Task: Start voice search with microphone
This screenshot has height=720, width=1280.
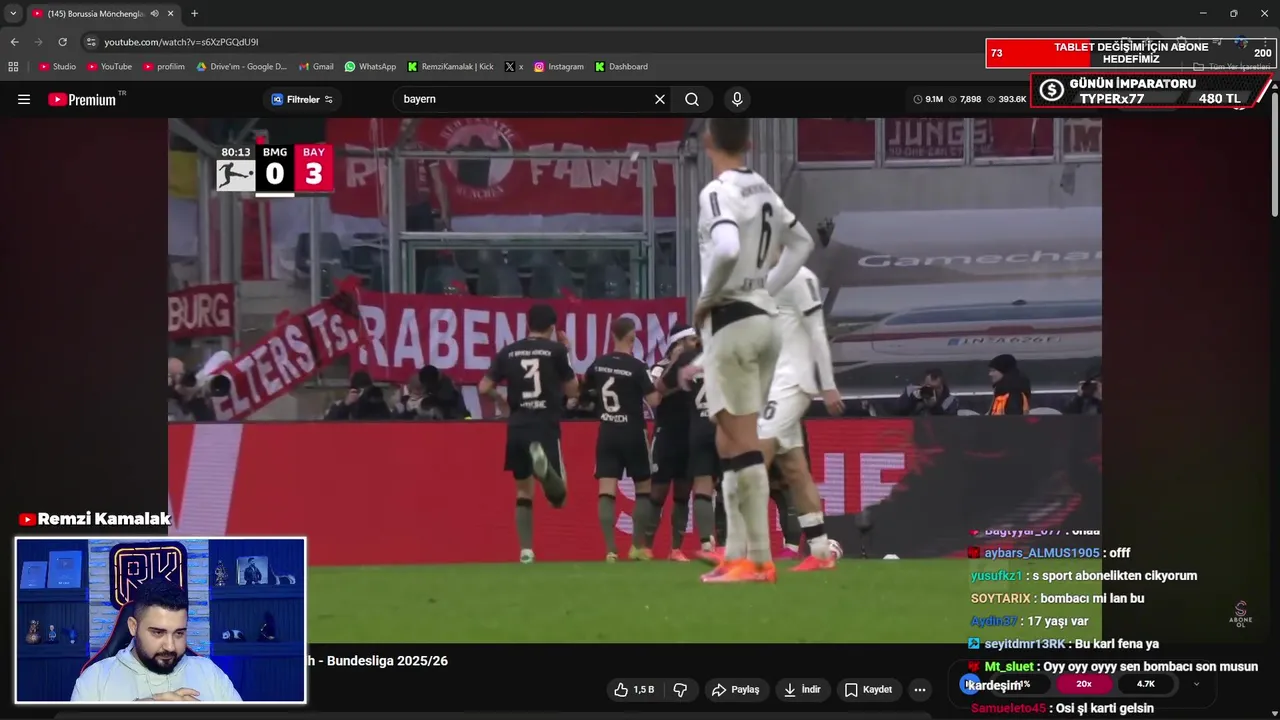Action: [x=737, y=99]
